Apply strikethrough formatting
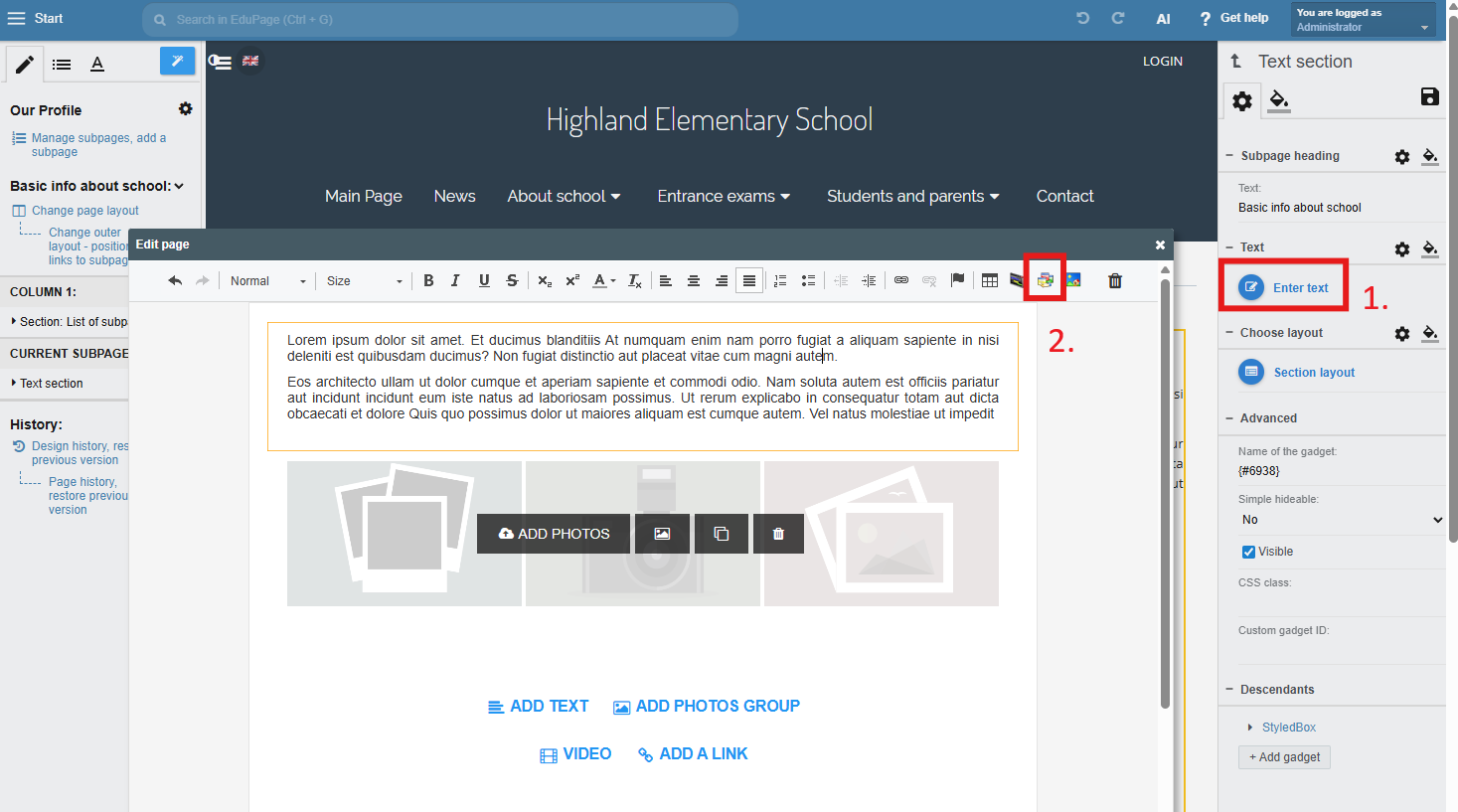1458x812 pixels. coord(512,281)
